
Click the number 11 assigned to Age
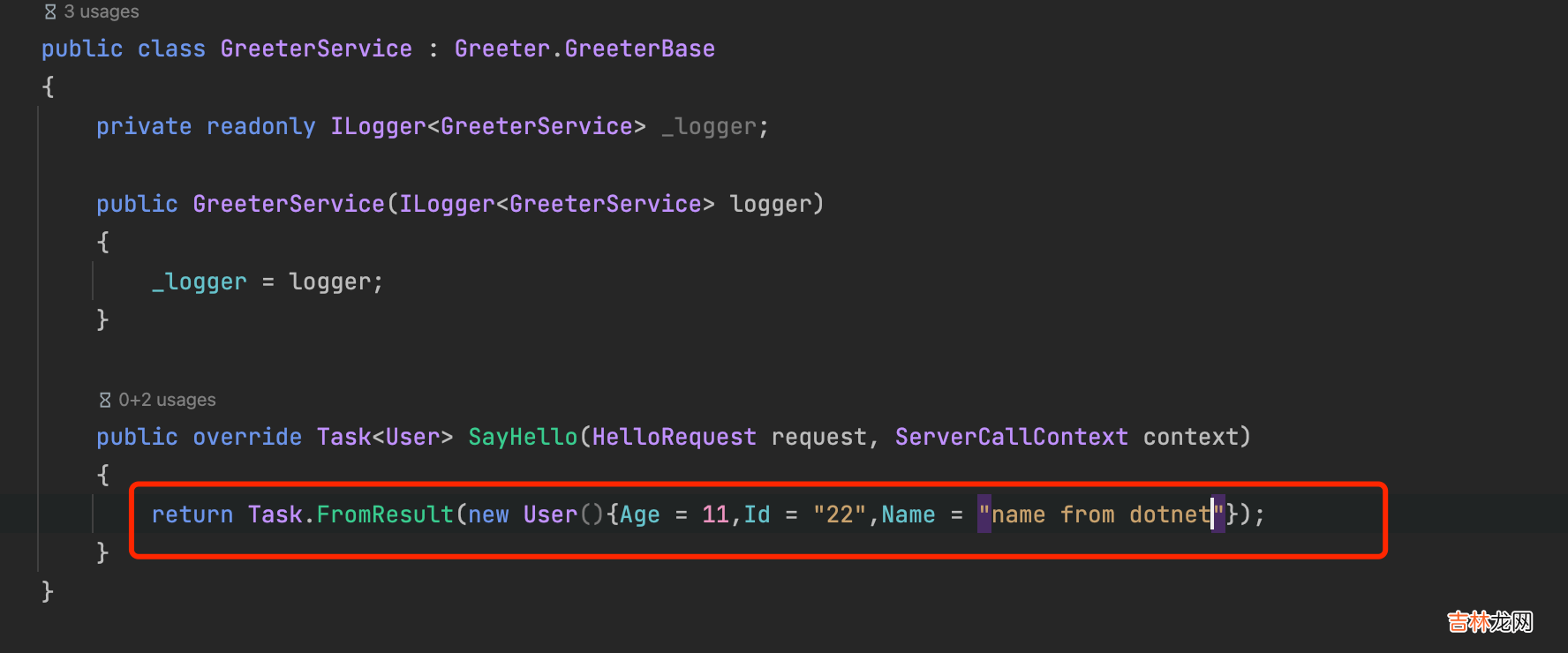click(715, 514)
